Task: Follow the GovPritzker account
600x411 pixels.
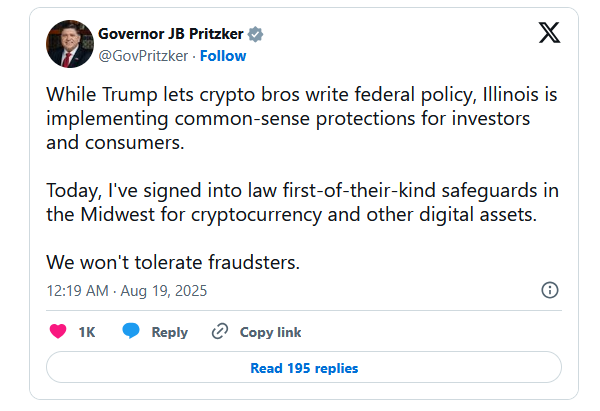Action: (x=223, y=56)
